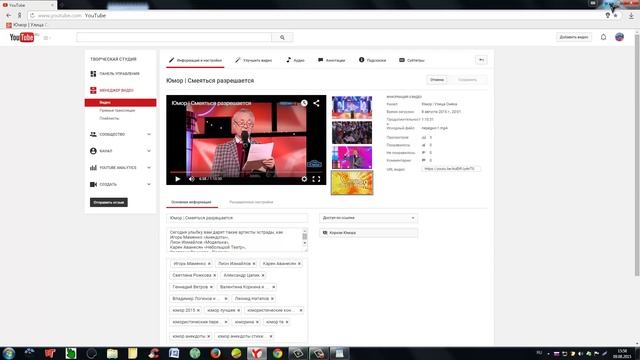
Task: Click Отмена button
Action: (437, 80)
